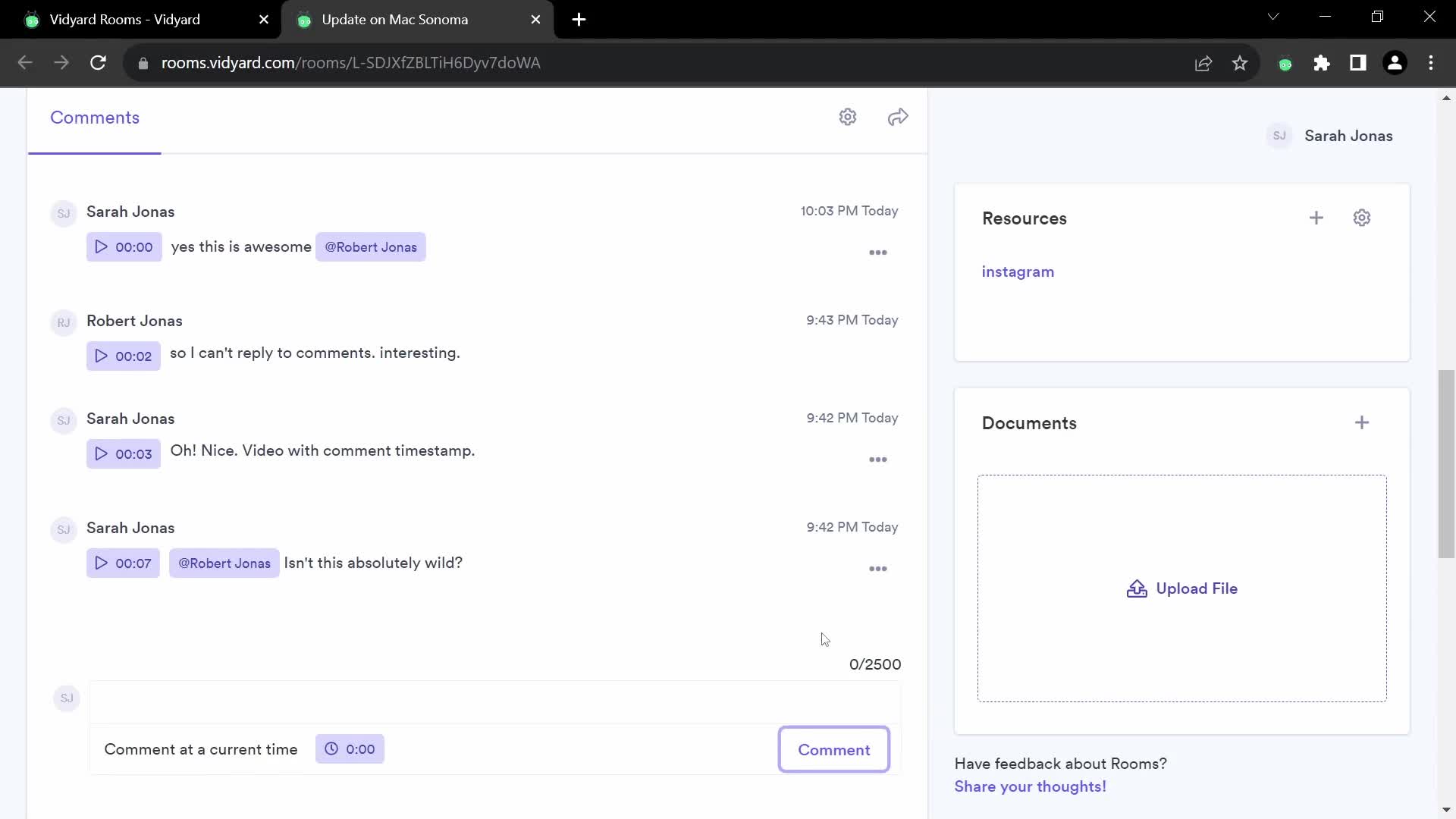The width and height of the screenshot is (1456, 819).
Task: Focus the new comment text field
Action: 494,702
